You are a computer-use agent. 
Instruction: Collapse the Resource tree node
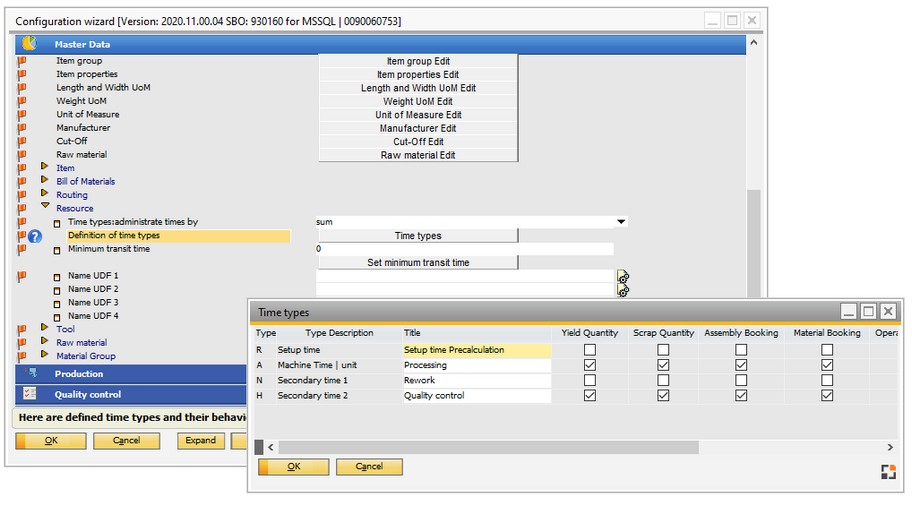coord(44,207)
